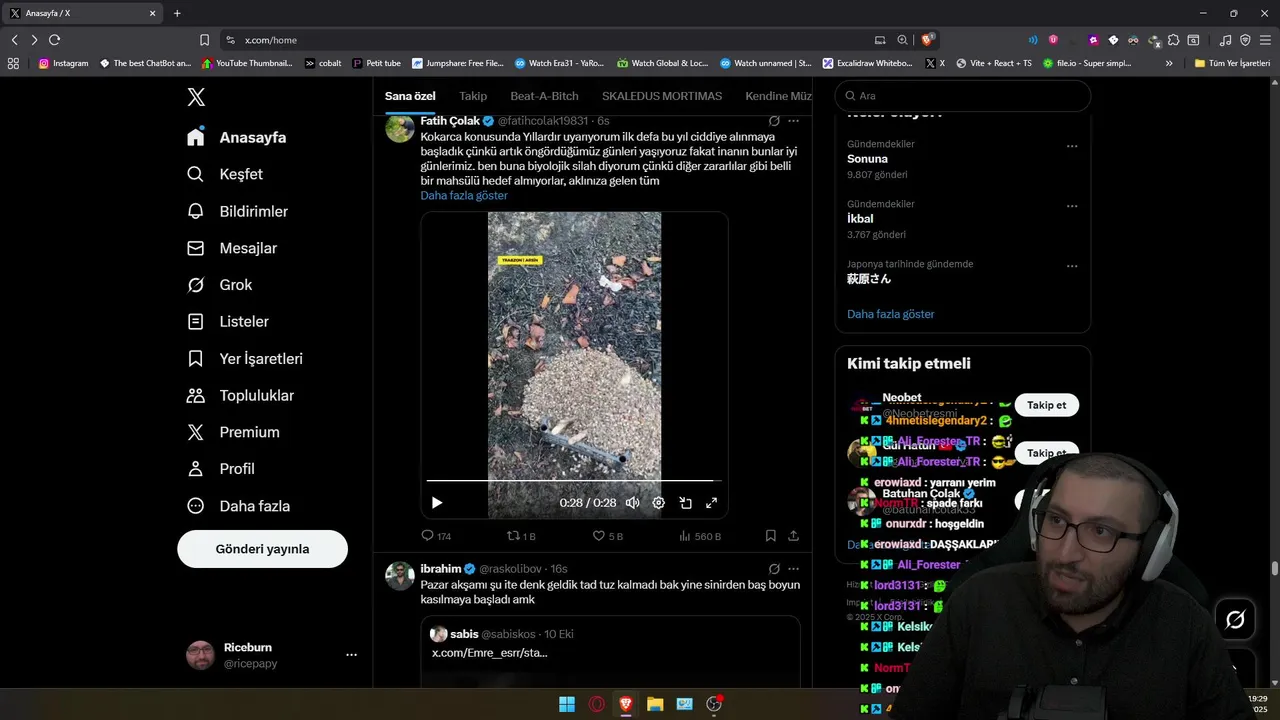Open Grok from the sidebar
The height and width of the screenshot is (720, 1280).
coord(220,285)
